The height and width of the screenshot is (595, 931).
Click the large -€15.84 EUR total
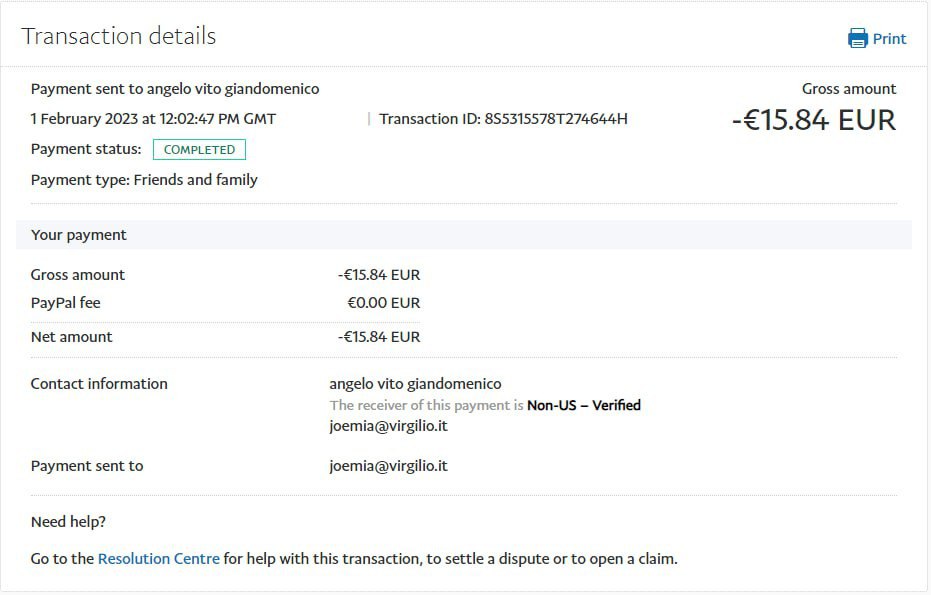[x=813, y=121]
